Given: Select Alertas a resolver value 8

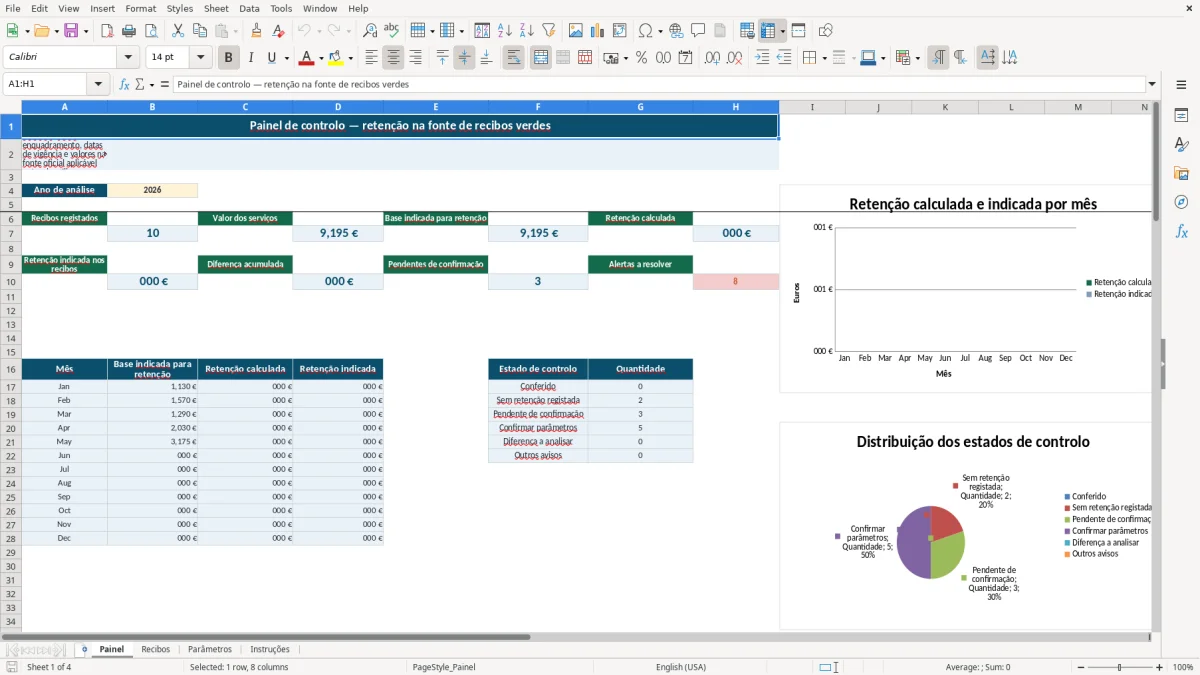Looking at the screenshot, I should pos(735,282).
